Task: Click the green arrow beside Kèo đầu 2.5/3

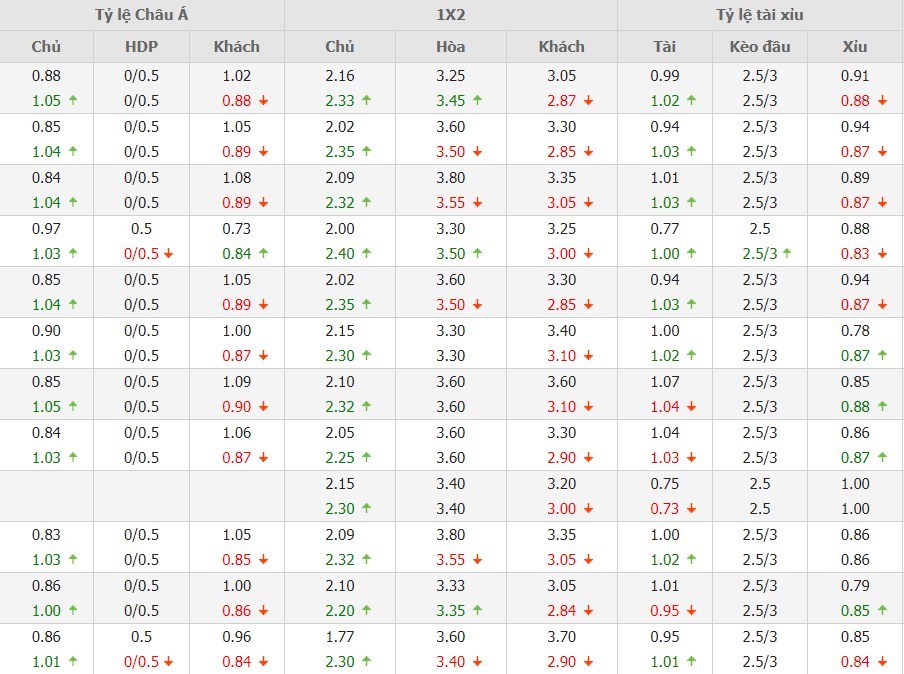Action: click(x=787, y=254)
